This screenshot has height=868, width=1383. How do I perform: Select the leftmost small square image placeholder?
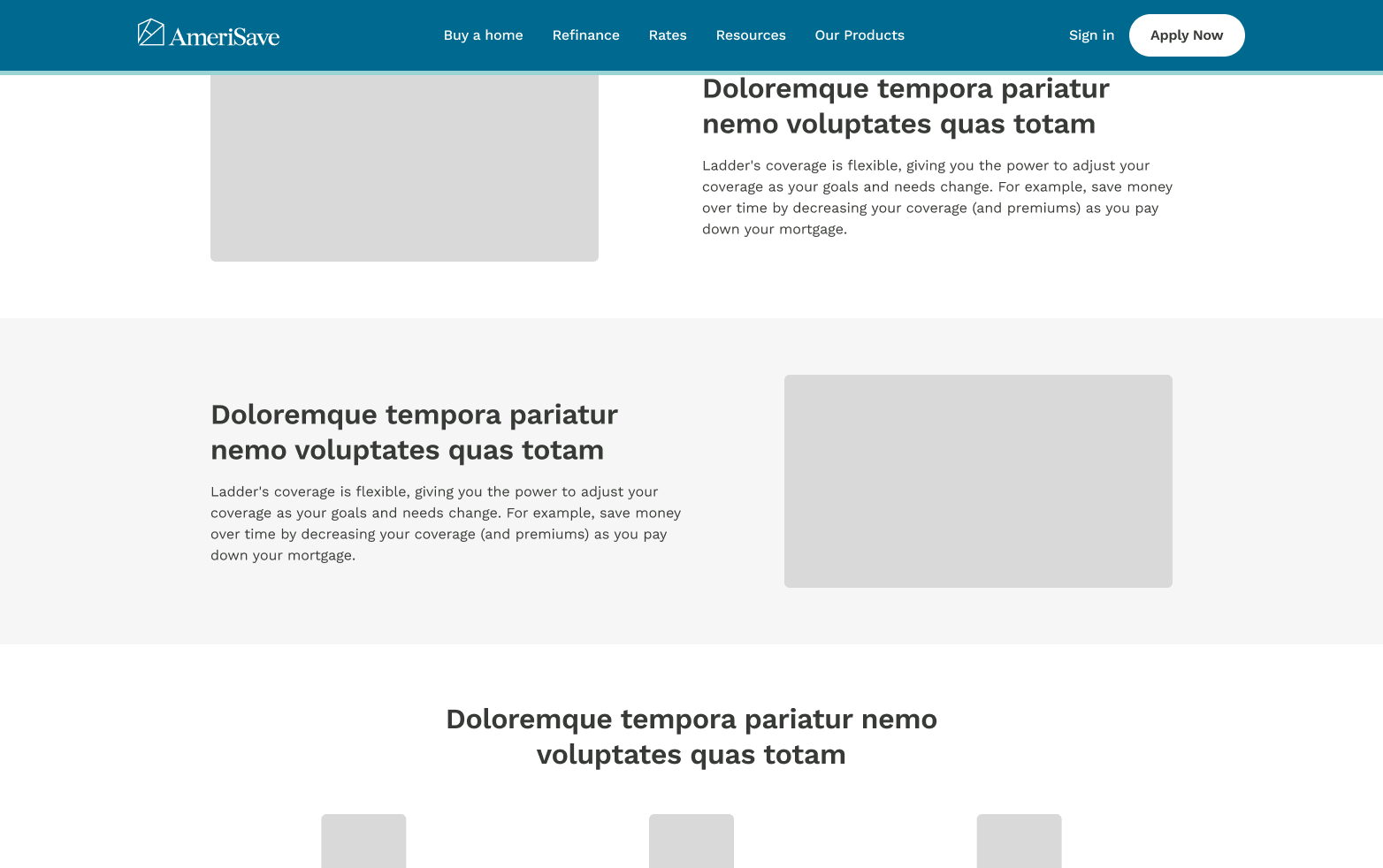pos(363,841)
